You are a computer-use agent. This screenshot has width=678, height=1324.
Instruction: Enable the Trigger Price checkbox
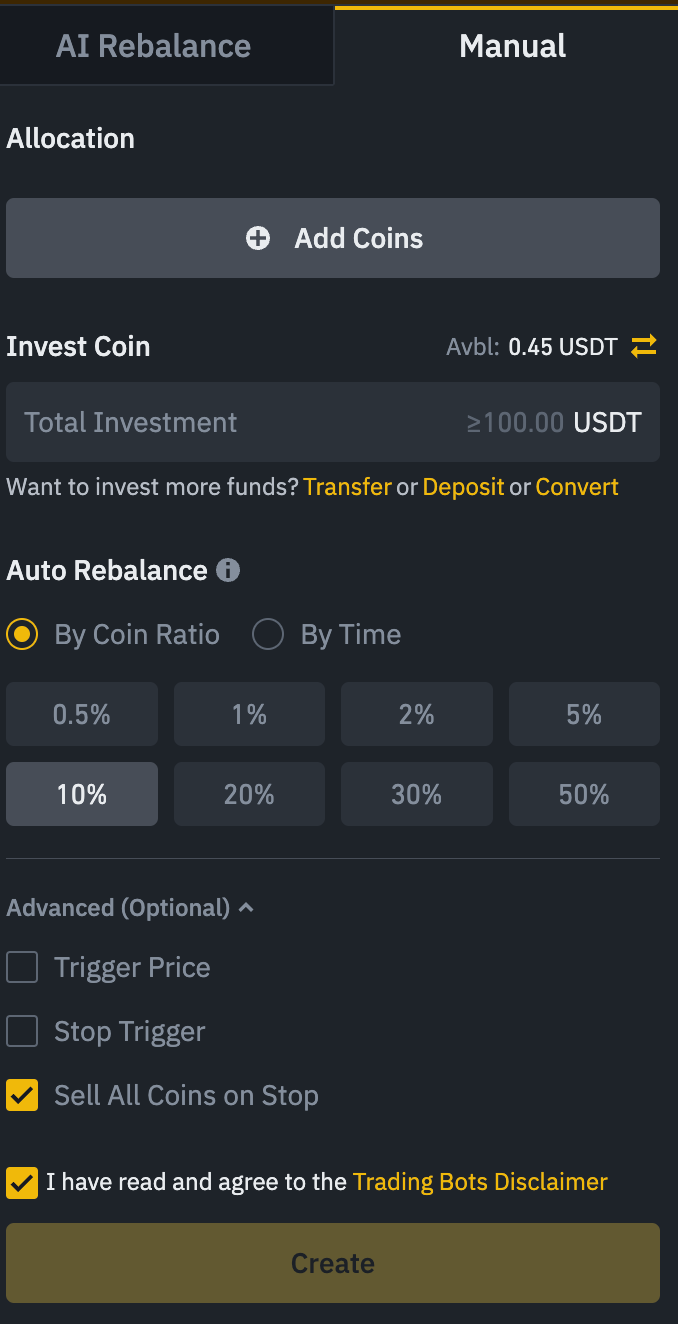[x=22, y=967]
